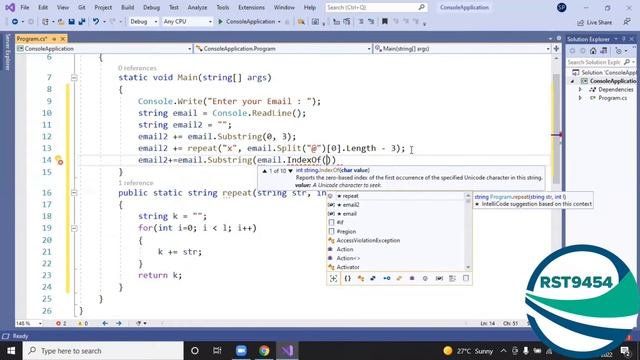Image resolution: width=640 pixels, height=360 pixels.
Task: Show next IndexOf overload arrow
Action: coord(290,171)
